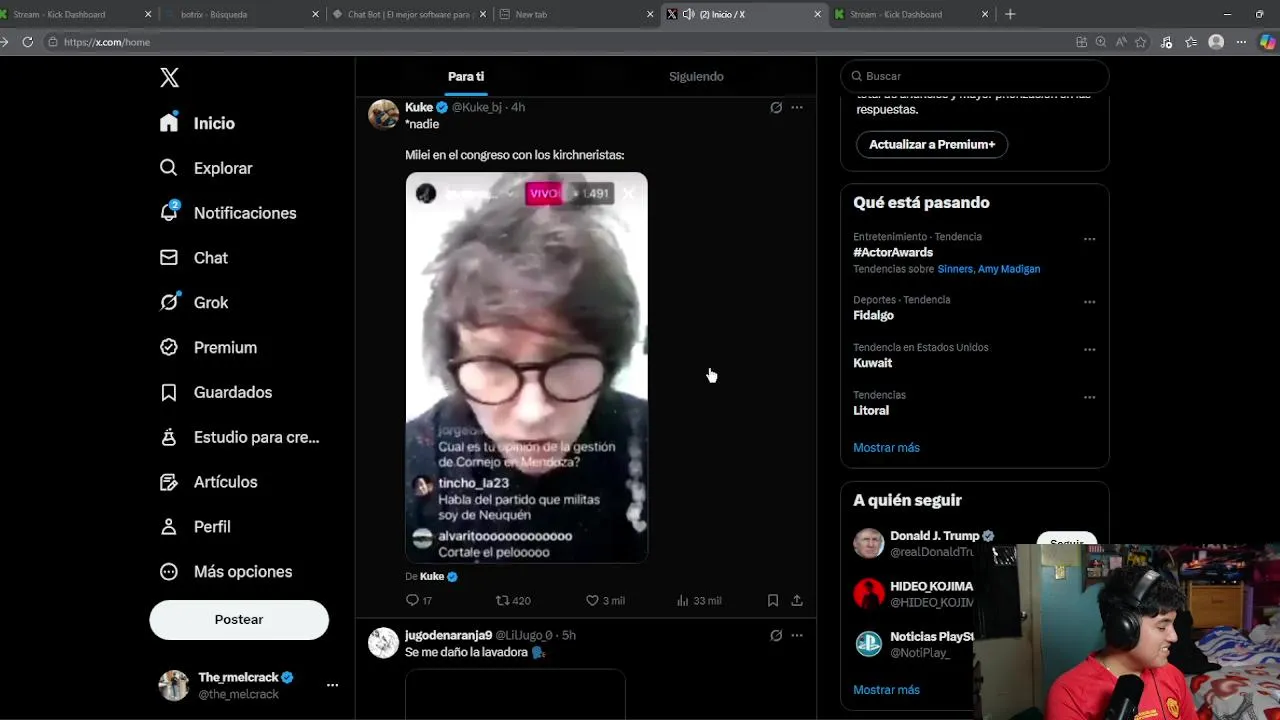
Task: Click Noticias PlayStation's avatar
Action: click(x=869, y=643)
